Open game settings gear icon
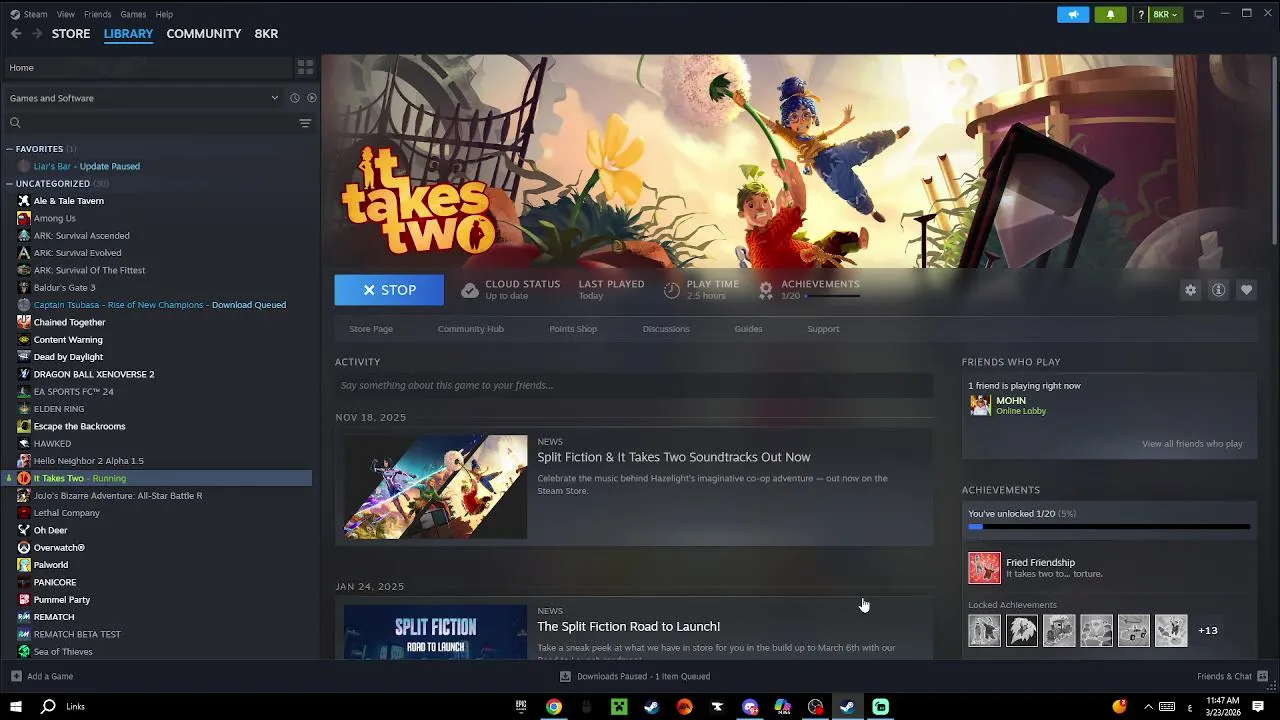This screenshot has width=1280, height=720. click(1190, 290)
